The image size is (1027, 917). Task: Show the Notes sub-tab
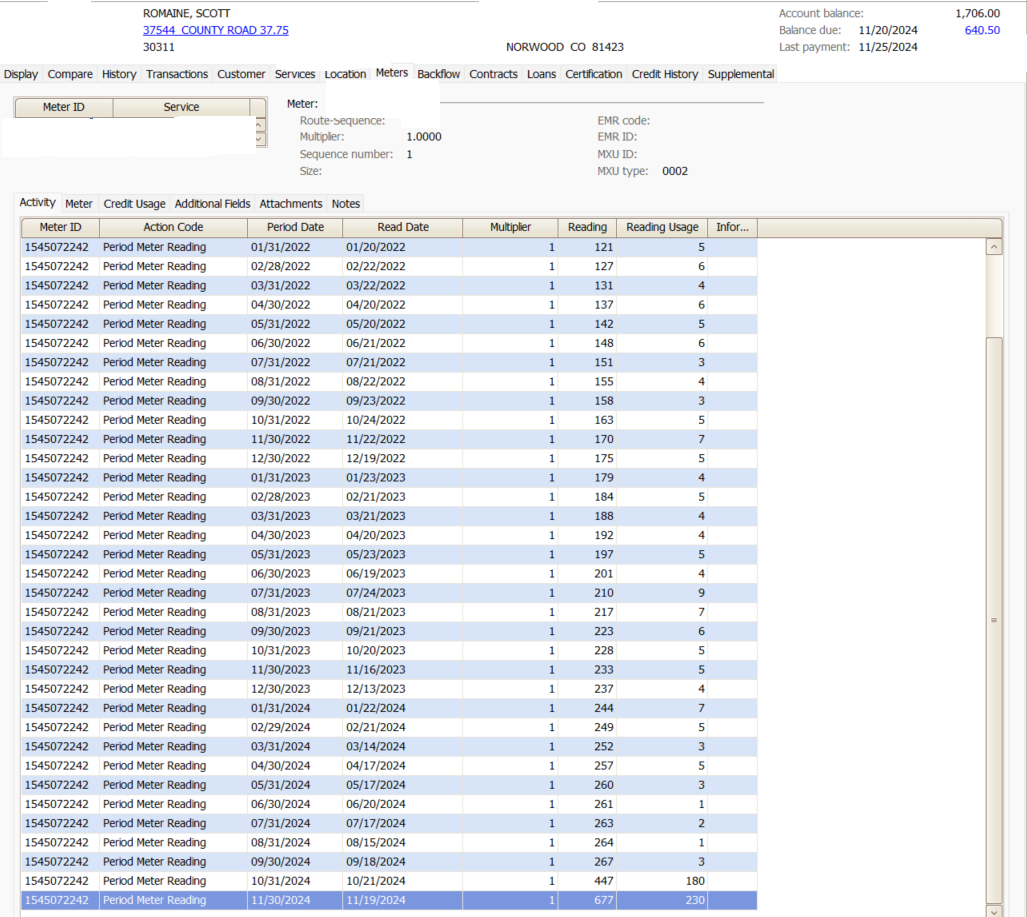click(346, 204)
